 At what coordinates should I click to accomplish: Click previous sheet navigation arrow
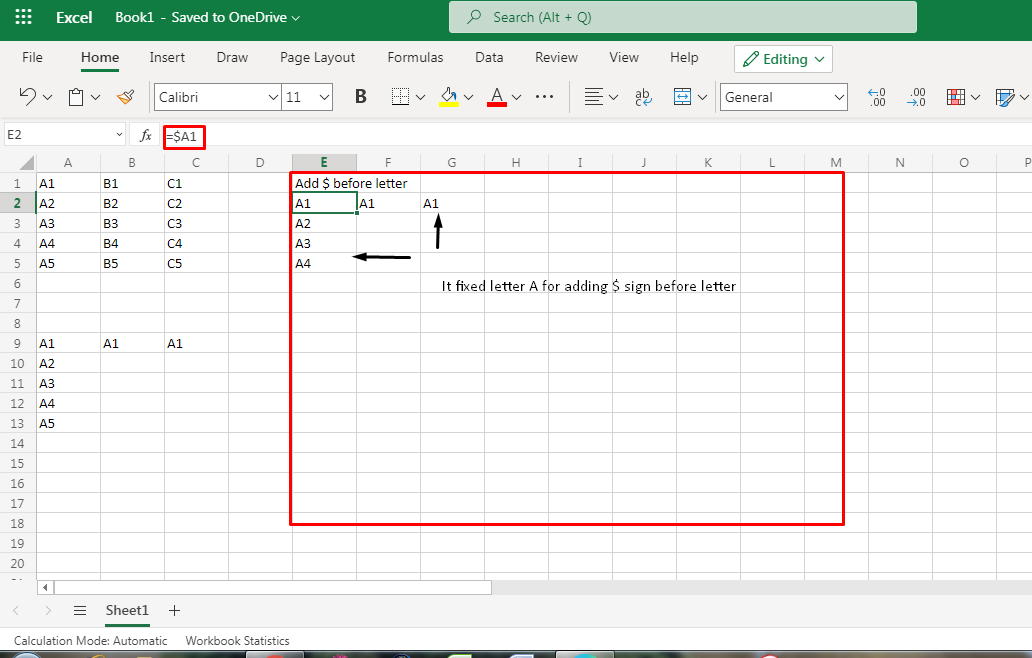point(16,611)
